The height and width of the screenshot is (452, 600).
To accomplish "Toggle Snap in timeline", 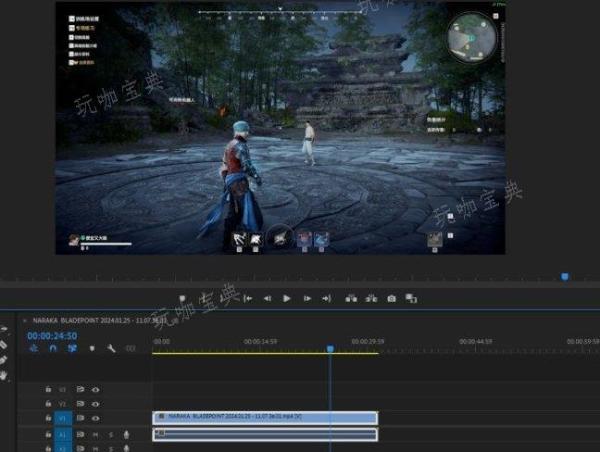I will point(53,348).
